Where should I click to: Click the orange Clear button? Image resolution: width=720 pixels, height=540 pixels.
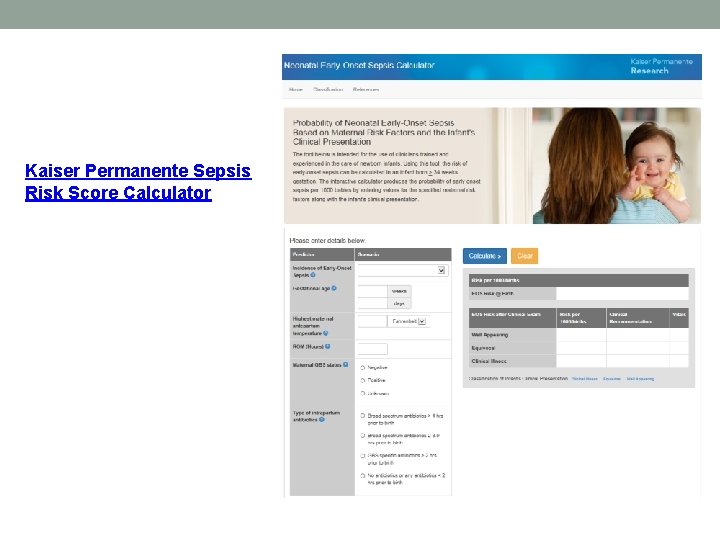coord(524,256)
